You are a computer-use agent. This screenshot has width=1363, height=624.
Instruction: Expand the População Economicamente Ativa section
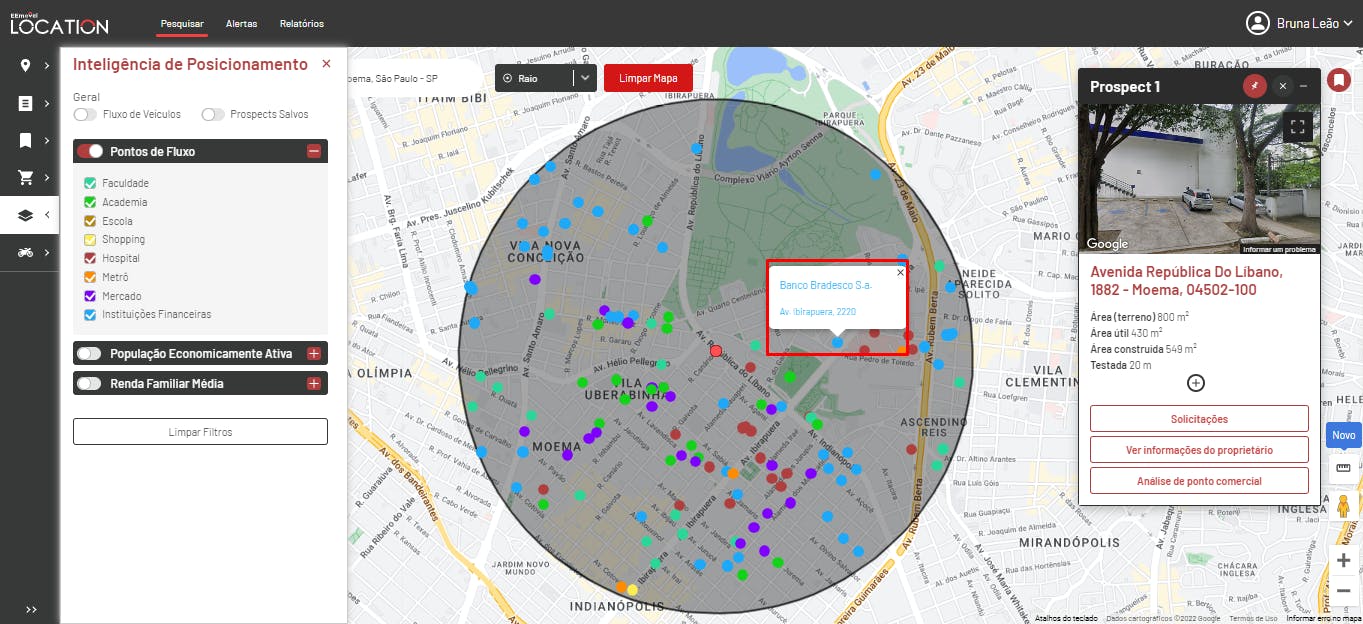pyautogui.click(x=314, y=353)
